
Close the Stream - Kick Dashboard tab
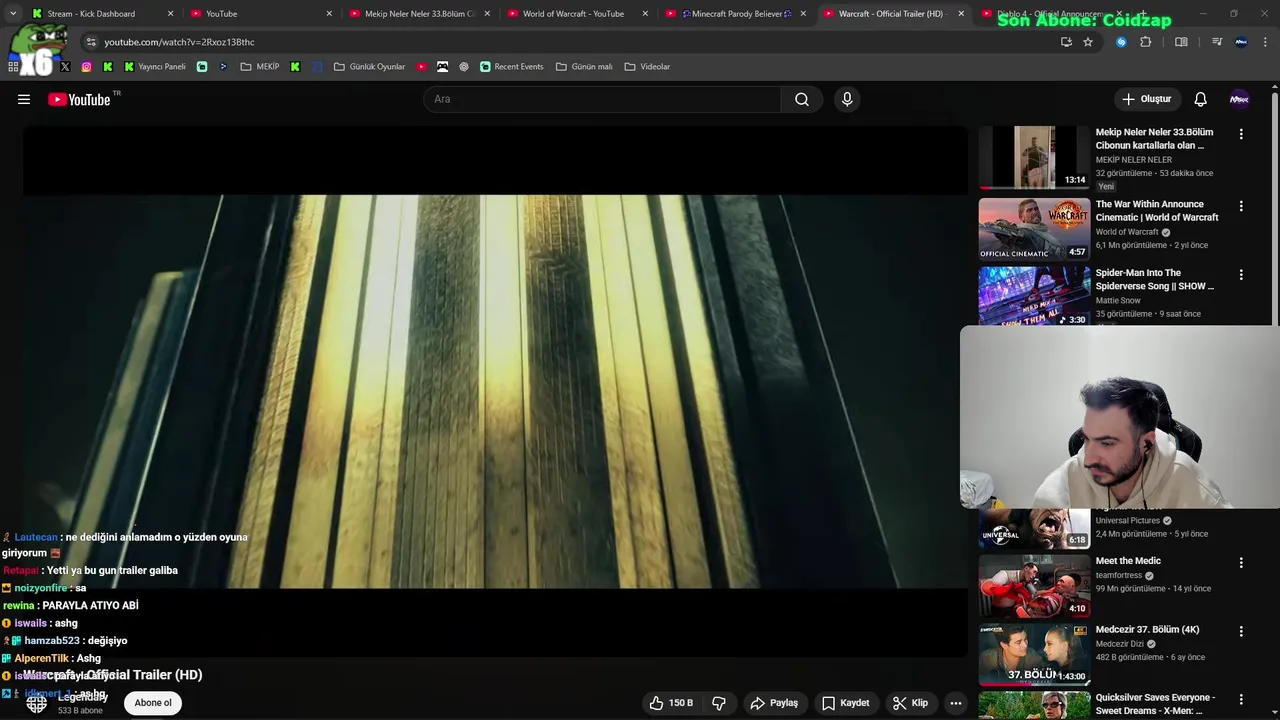click(x=170, y=14)
